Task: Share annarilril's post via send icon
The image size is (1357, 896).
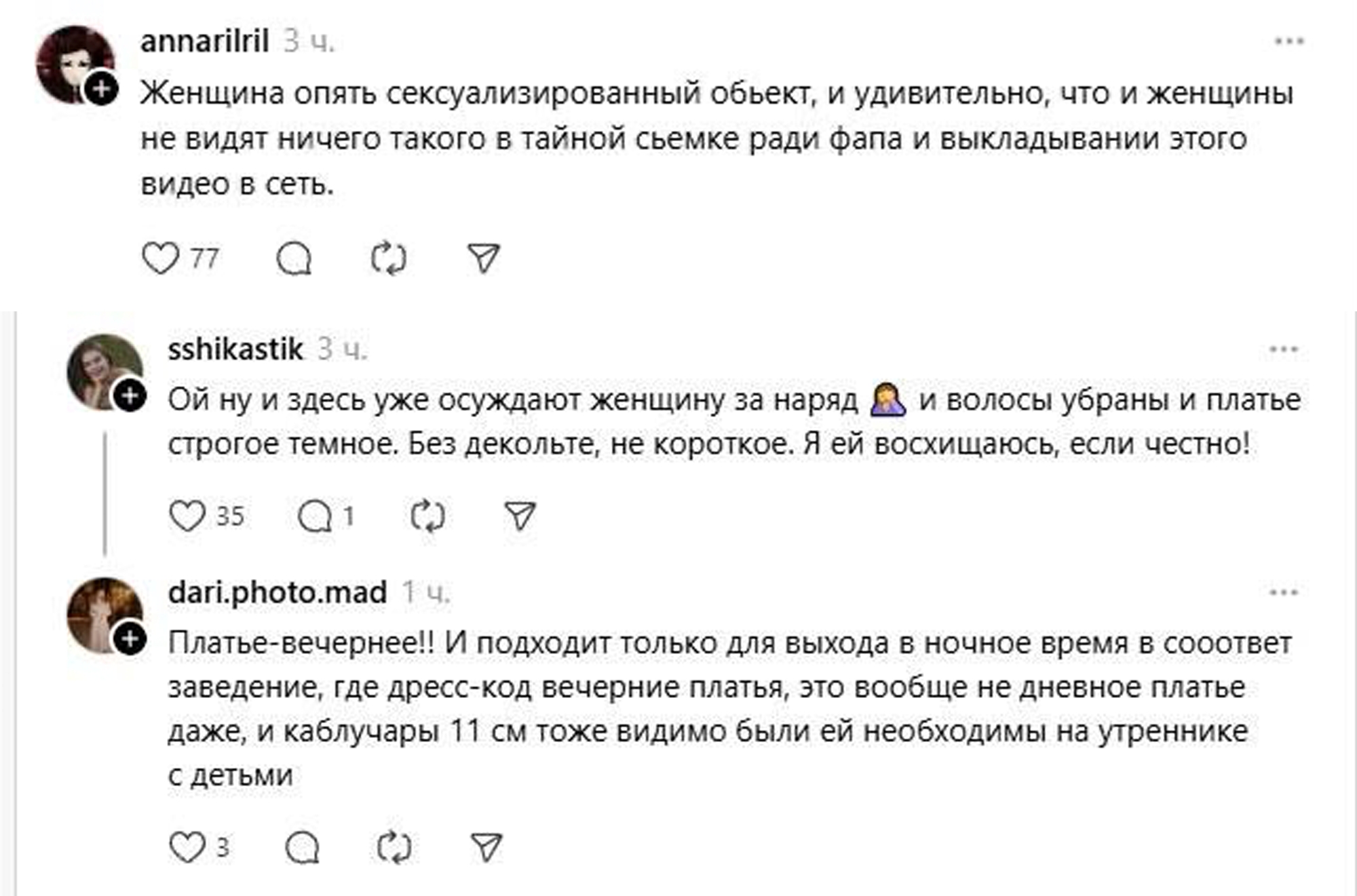Action: point(484,258)
